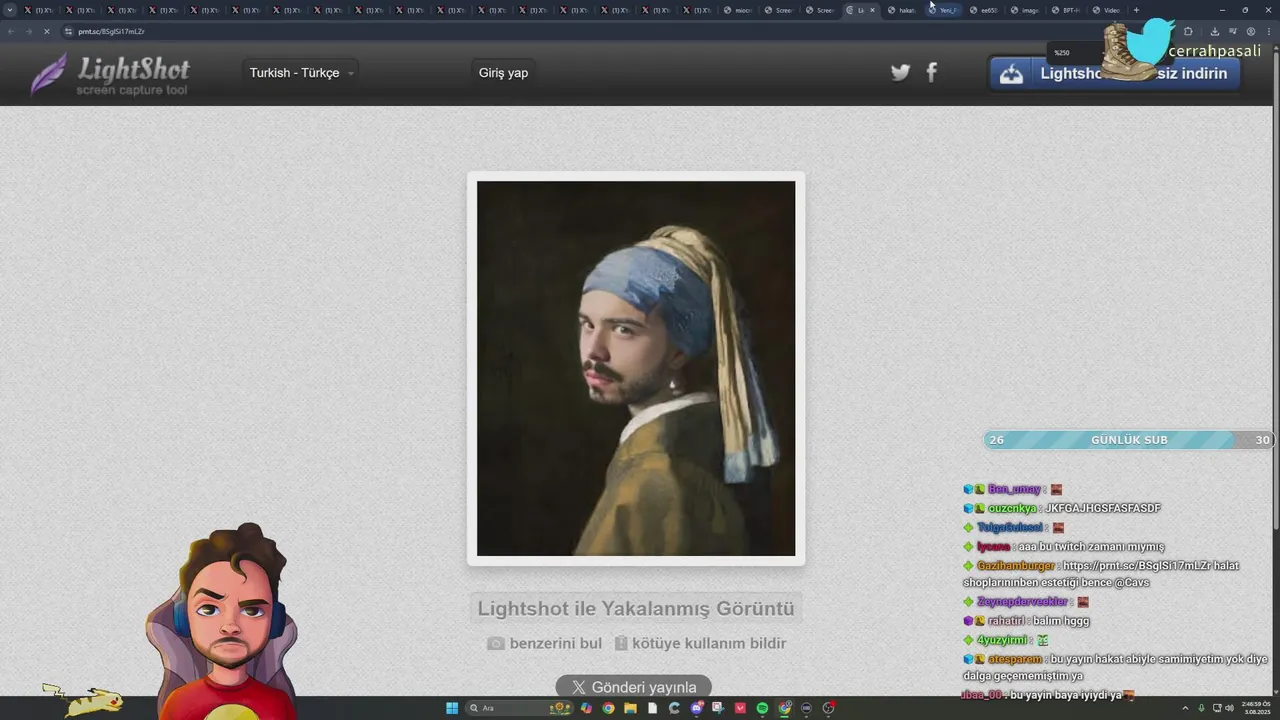1280x720 pixels.
Task: Click the microphone system tray icon
Action: pos(1201,708)
